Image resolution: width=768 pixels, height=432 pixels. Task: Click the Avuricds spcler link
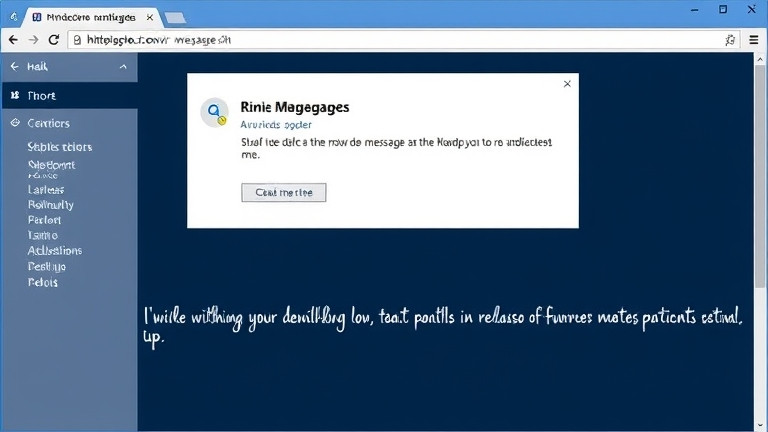tap(276, 124)
